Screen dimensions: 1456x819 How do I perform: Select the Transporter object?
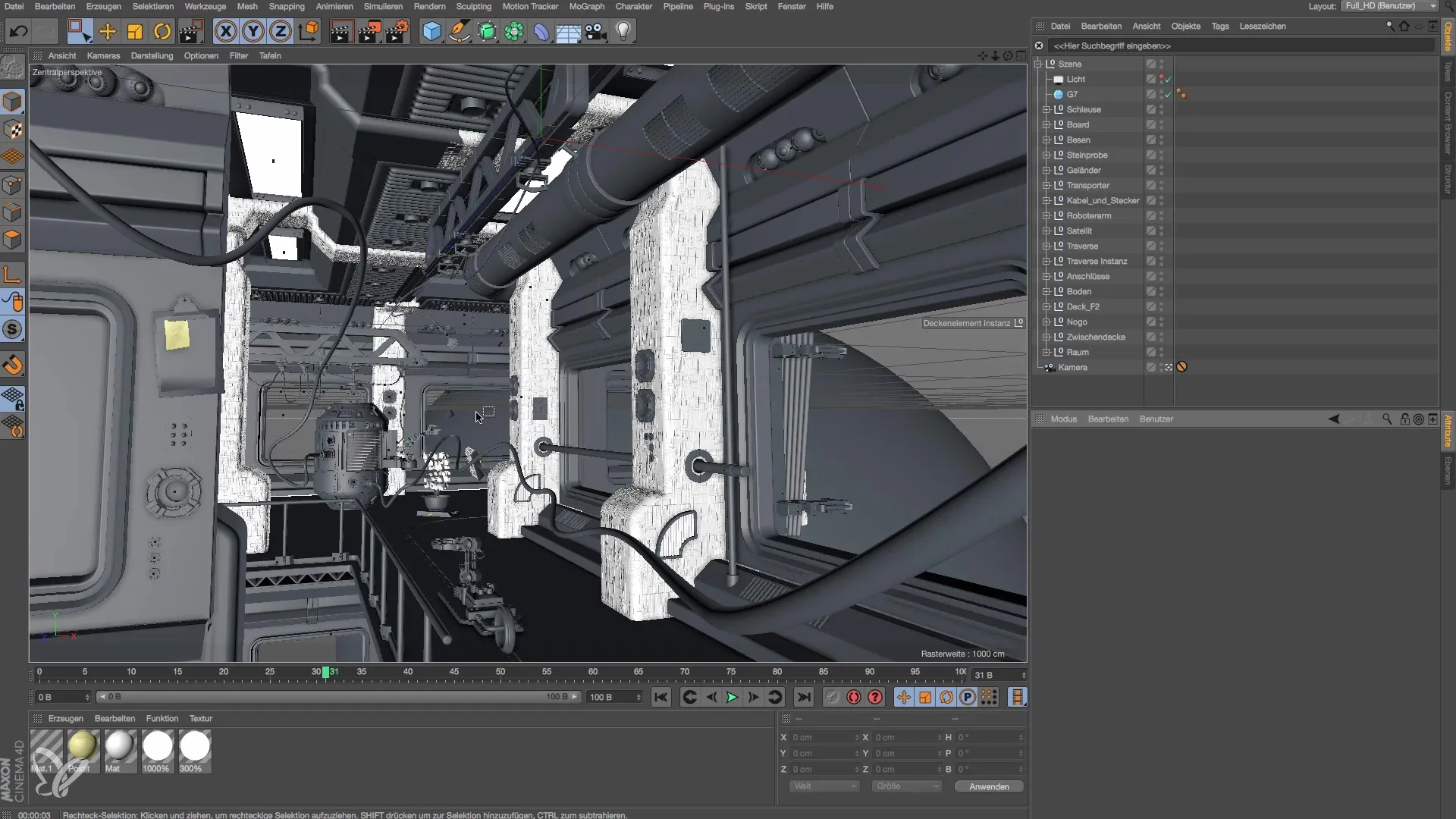[1087, 185]
